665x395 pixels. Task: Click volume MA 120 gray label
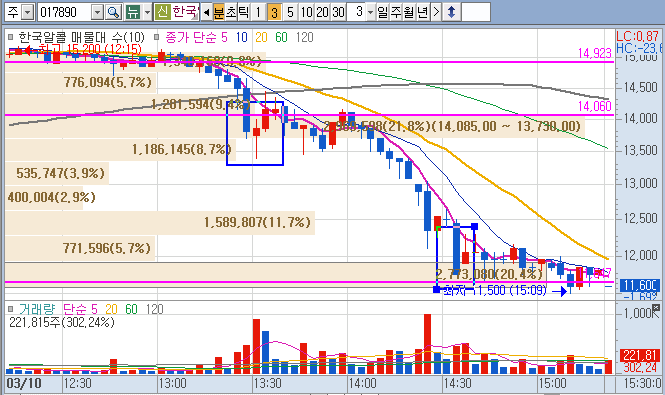[x=154, y=309]
